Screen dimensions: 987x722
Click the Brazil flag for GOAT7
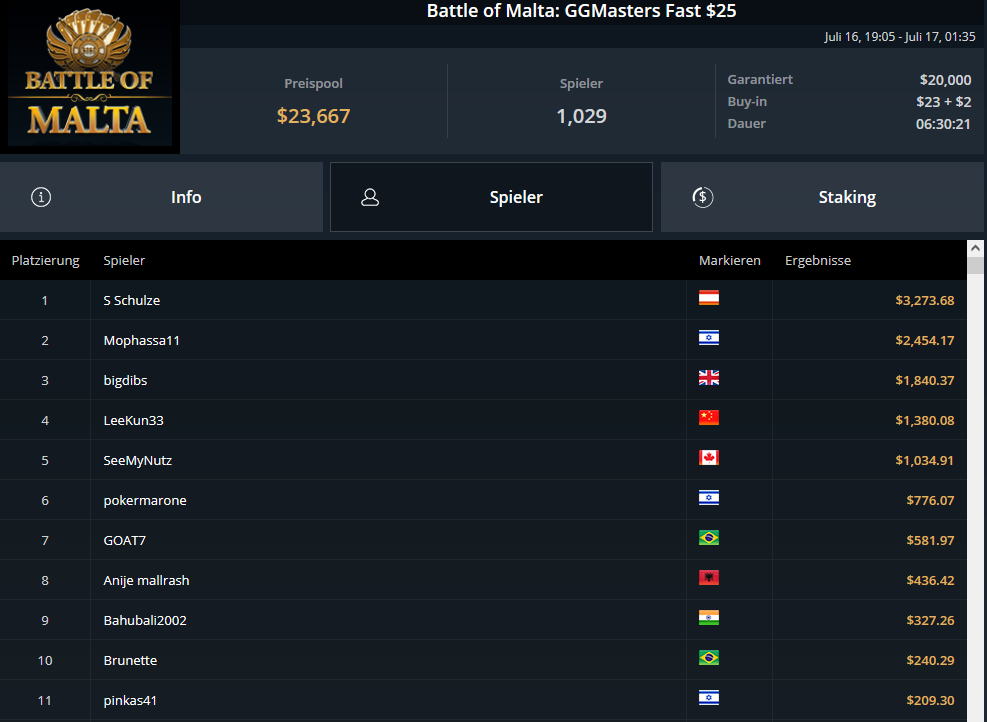click(x=709, y=538)
